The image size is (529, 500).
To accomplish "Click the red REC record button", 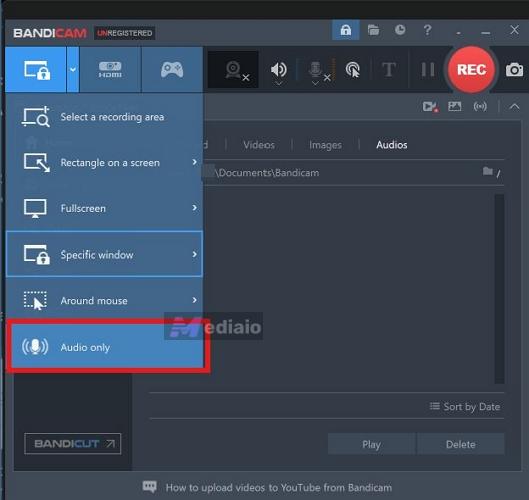I will click(471, 70).
